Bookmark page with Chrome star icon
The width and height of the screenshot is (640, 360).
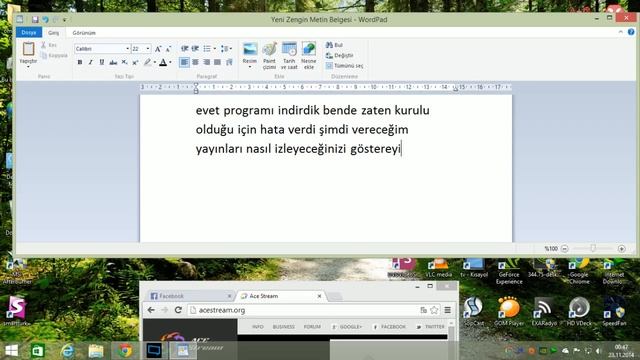(434, 310)
